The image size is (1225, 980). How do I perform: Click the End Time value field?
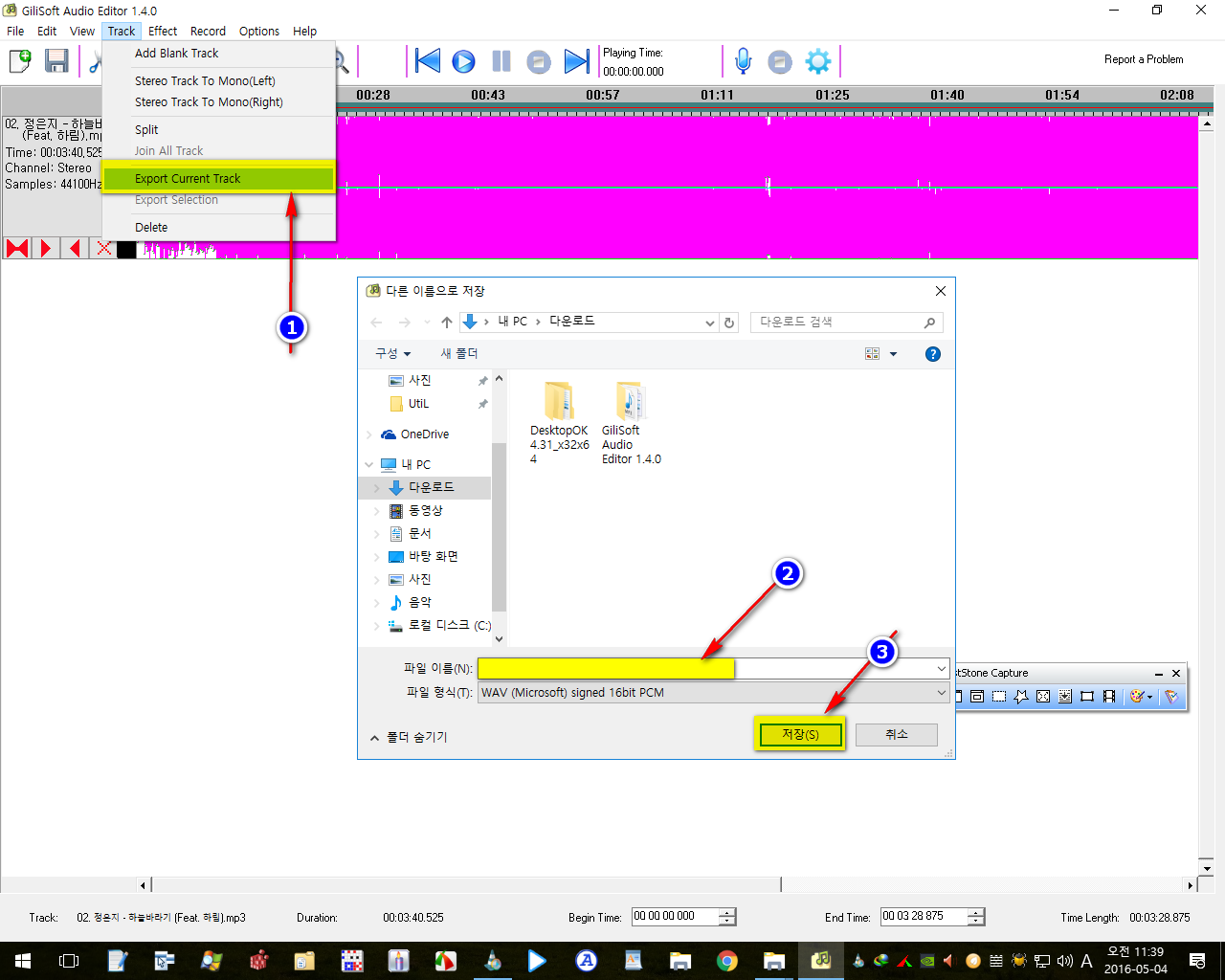924,917
